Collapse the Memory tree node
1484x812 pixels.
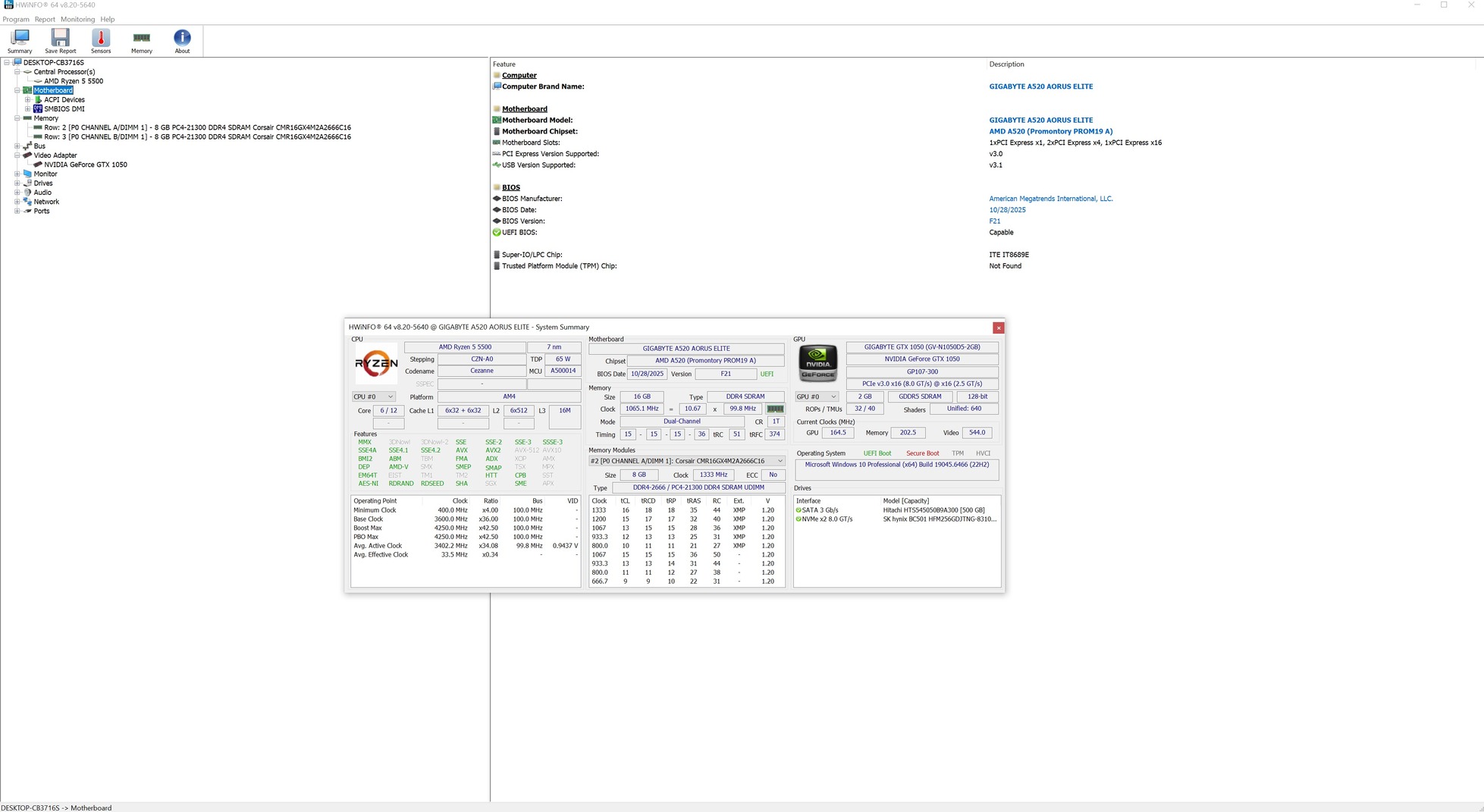click(x=17, y=118)
